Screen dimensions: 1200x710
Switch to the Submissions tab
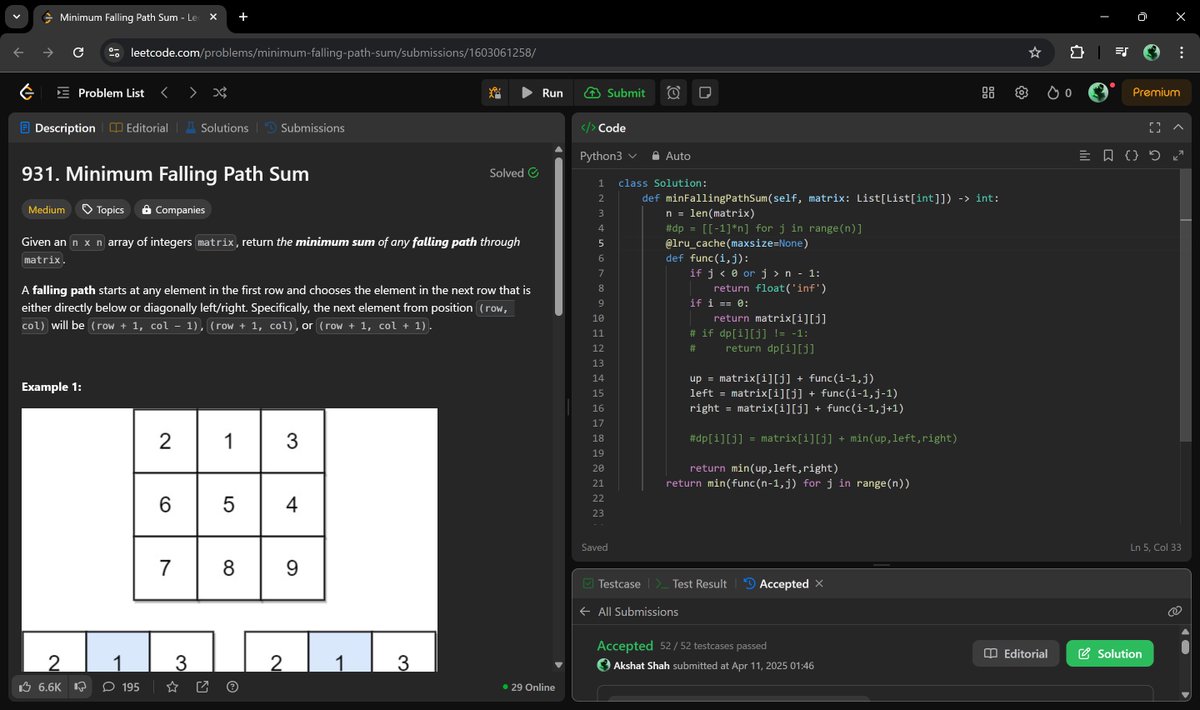[x=304, y=128]
